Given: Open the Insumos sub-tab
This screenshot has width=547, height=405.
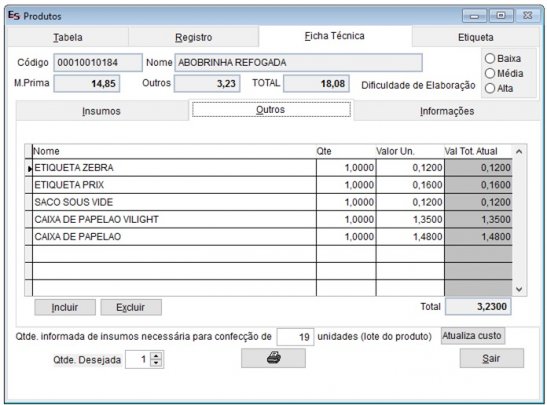Looking at the screenshot, I should point(102,111).
